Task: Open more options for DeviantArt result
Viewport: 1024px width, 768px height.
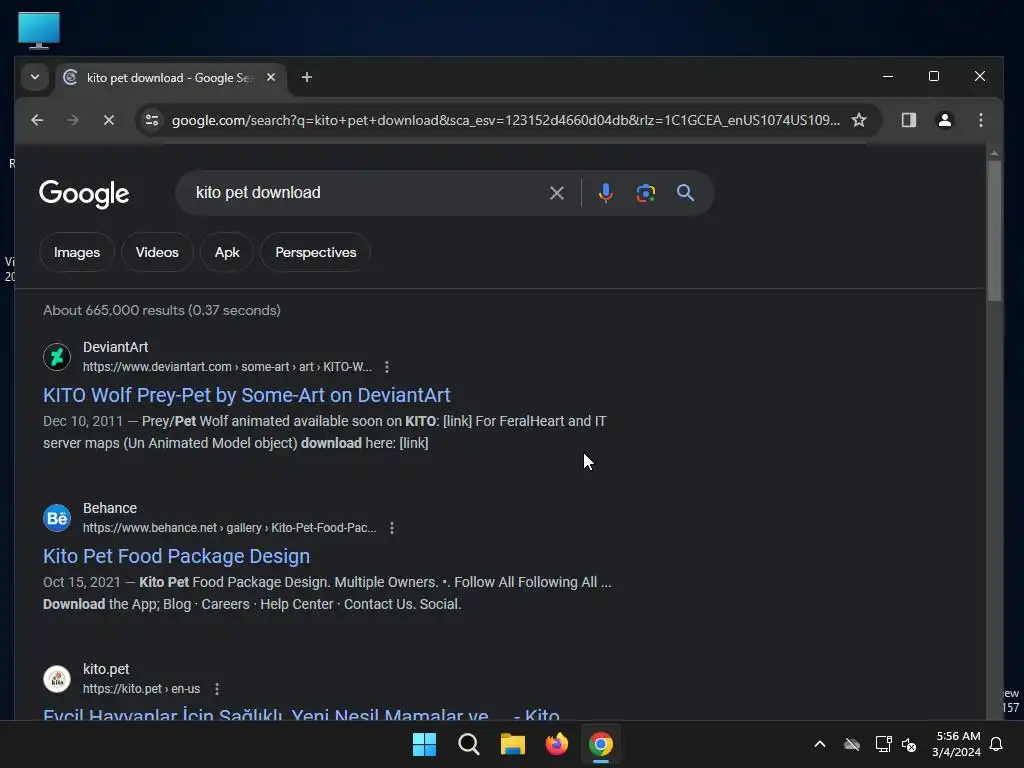Action: pos(387,367)
